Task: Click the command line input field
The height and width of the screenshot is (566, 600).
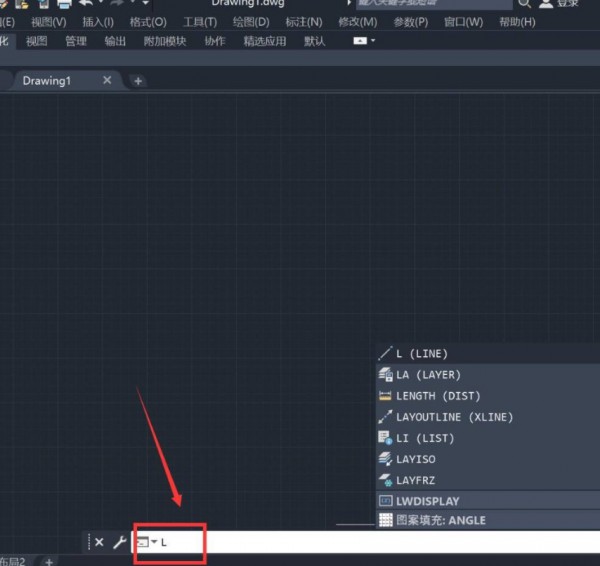Action: (380, 542)
